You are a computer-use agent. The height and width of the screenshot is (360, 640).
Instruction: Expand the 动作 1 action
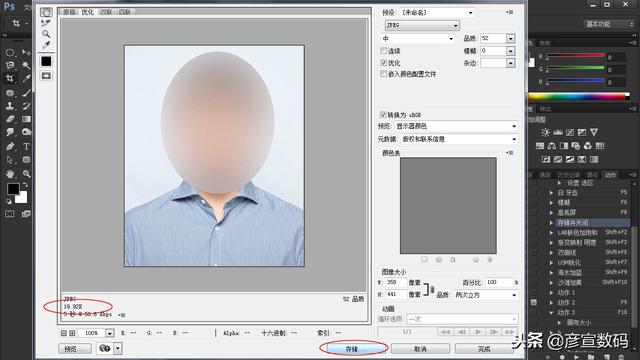click(x=551, y=293)
